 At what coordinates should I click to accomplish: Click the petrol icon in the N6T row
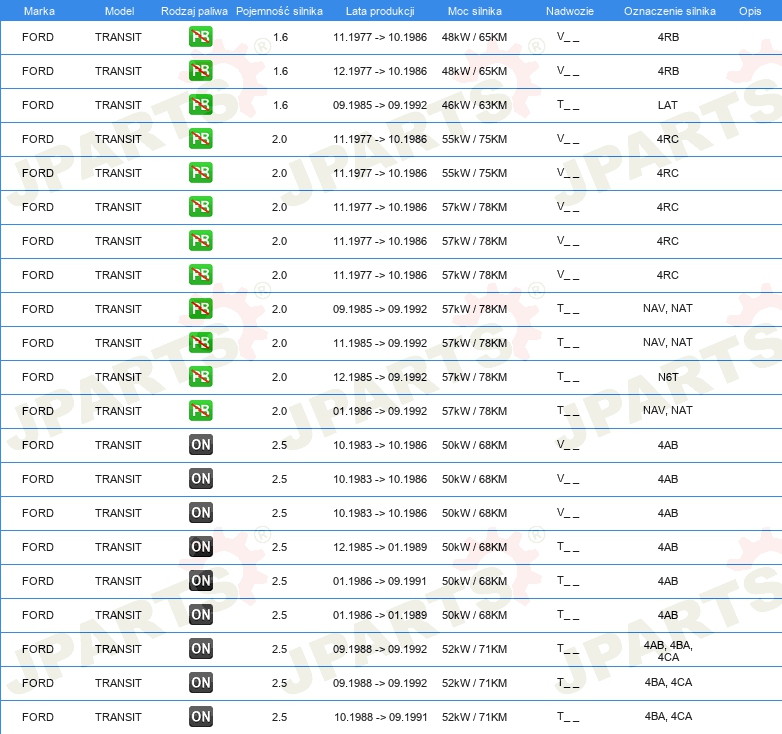point(200,376)
